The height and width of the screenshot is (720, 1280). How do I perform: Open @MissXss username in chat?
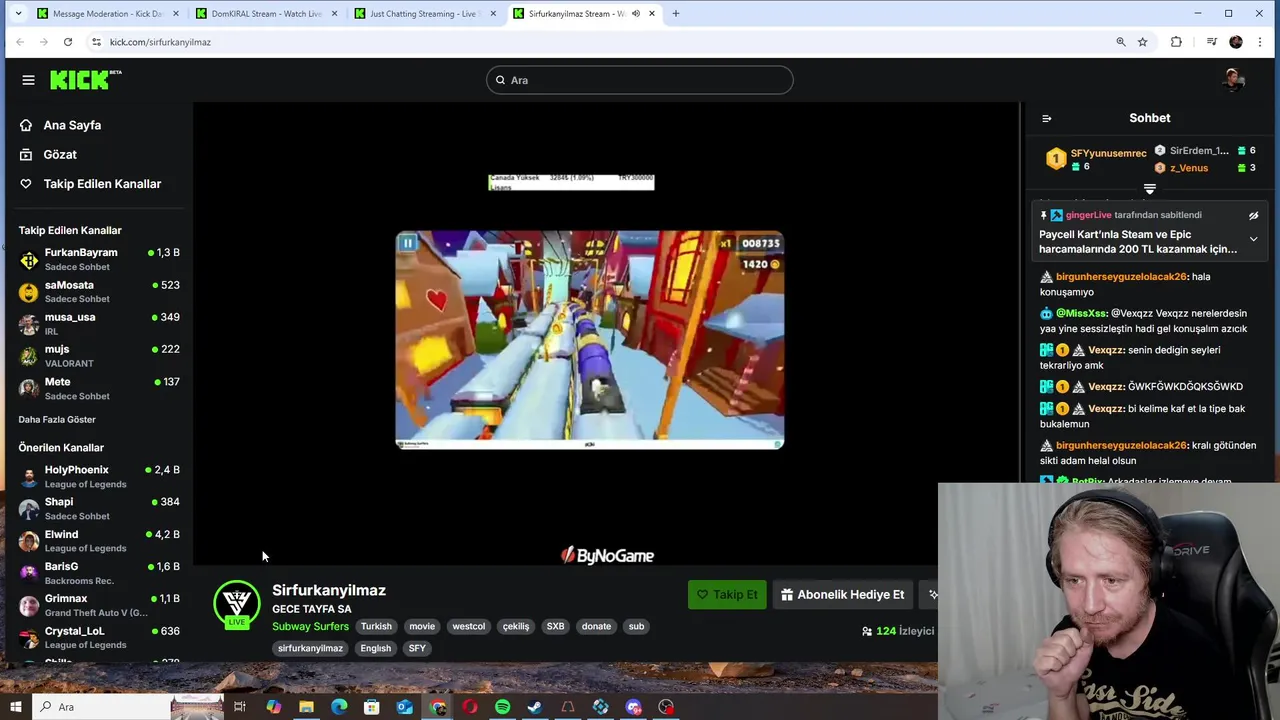point(1081,313)
